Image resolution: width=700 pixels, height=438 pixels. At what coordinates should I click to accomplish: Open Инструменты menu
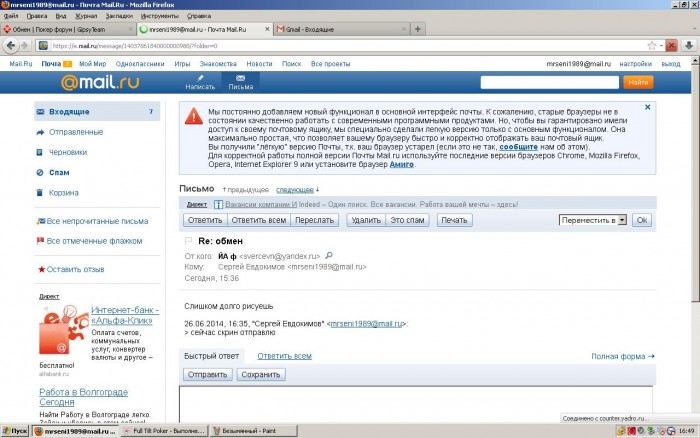159,16
